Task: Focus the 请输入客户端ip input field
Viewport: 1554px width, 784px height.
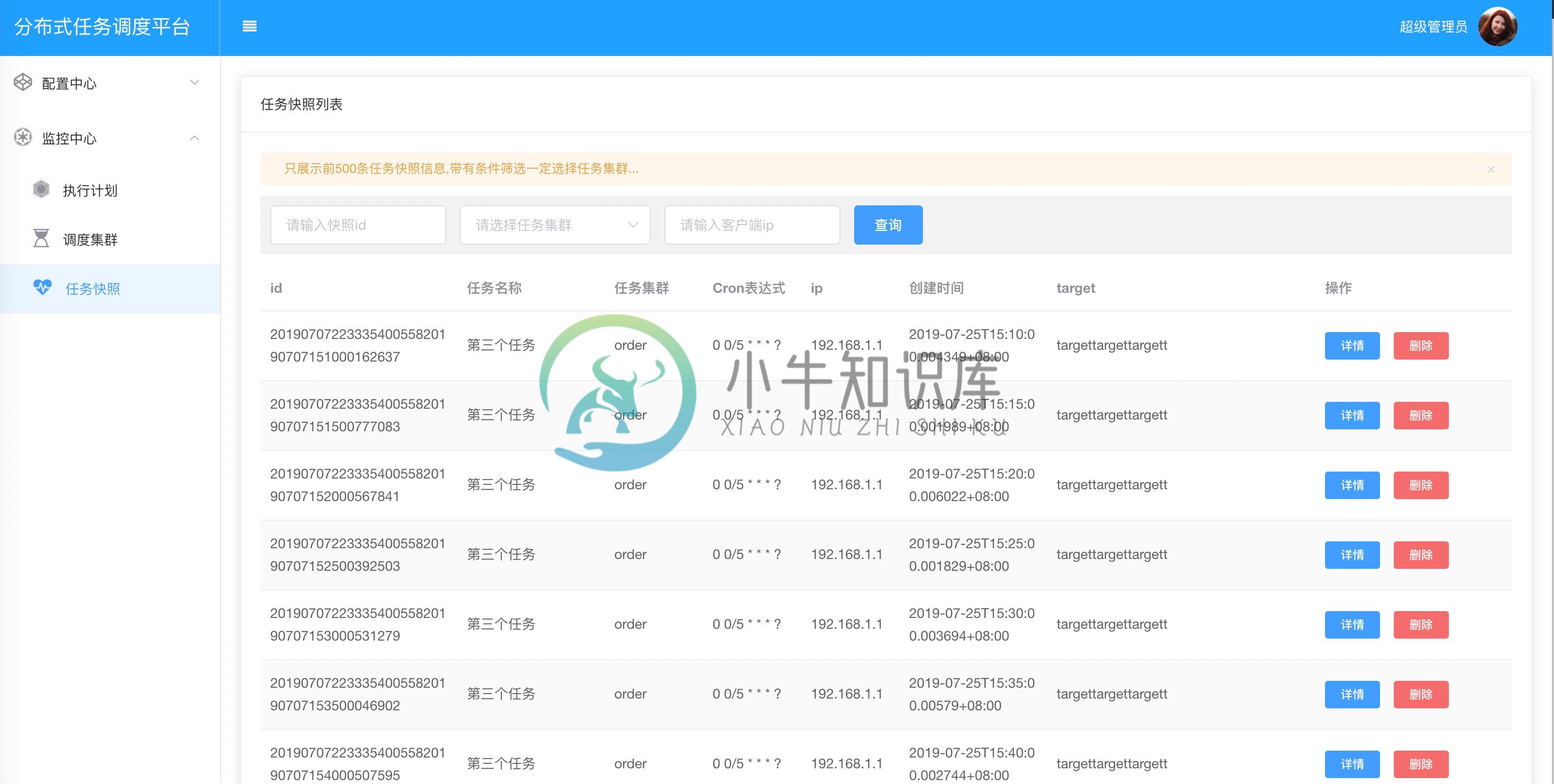Action: pyautogui.click(x=752, y=225)
